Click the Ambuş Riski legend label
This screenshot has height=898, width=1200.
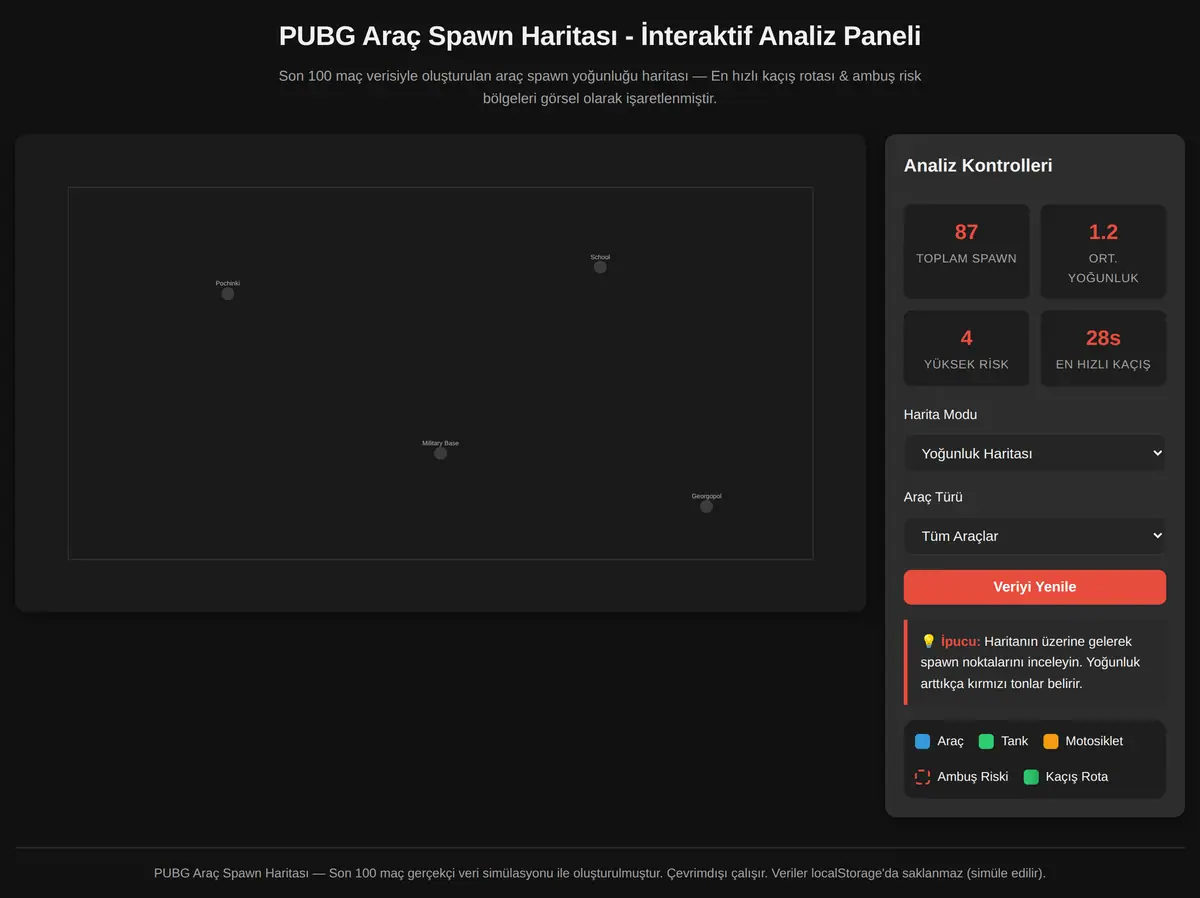pos(973,777)
